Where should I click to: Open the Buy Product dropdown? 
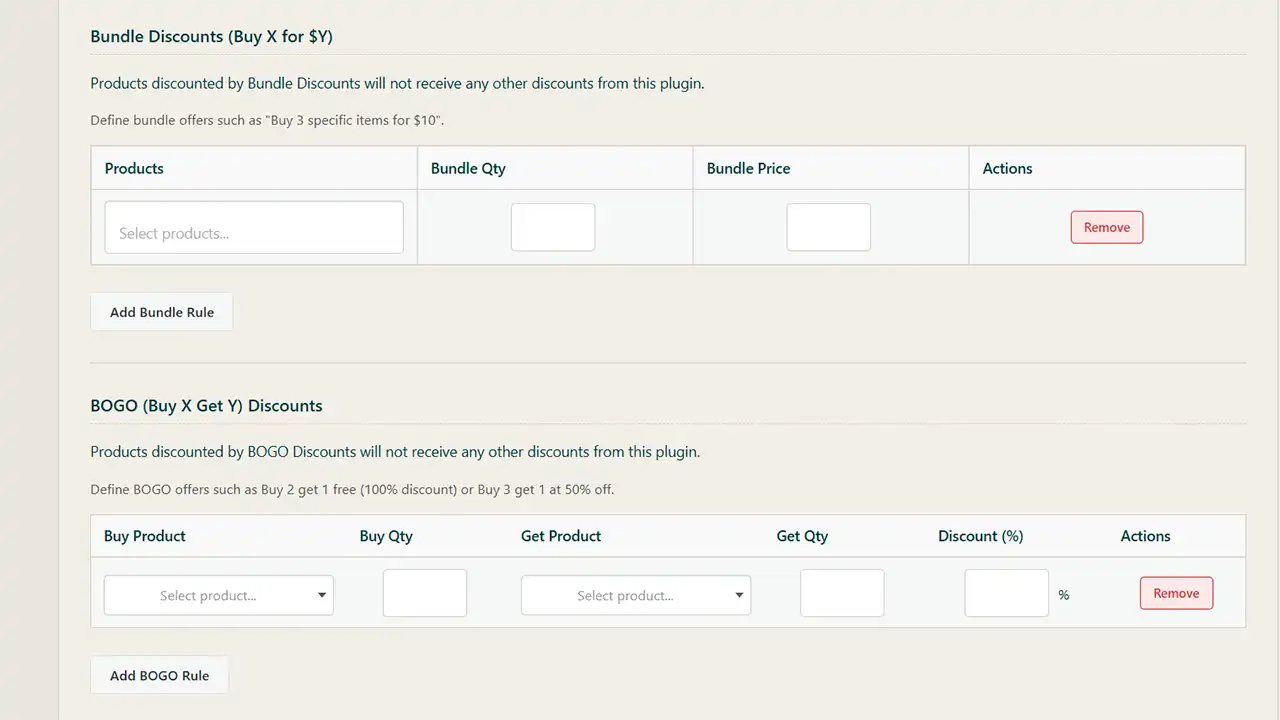coord(219,595)
